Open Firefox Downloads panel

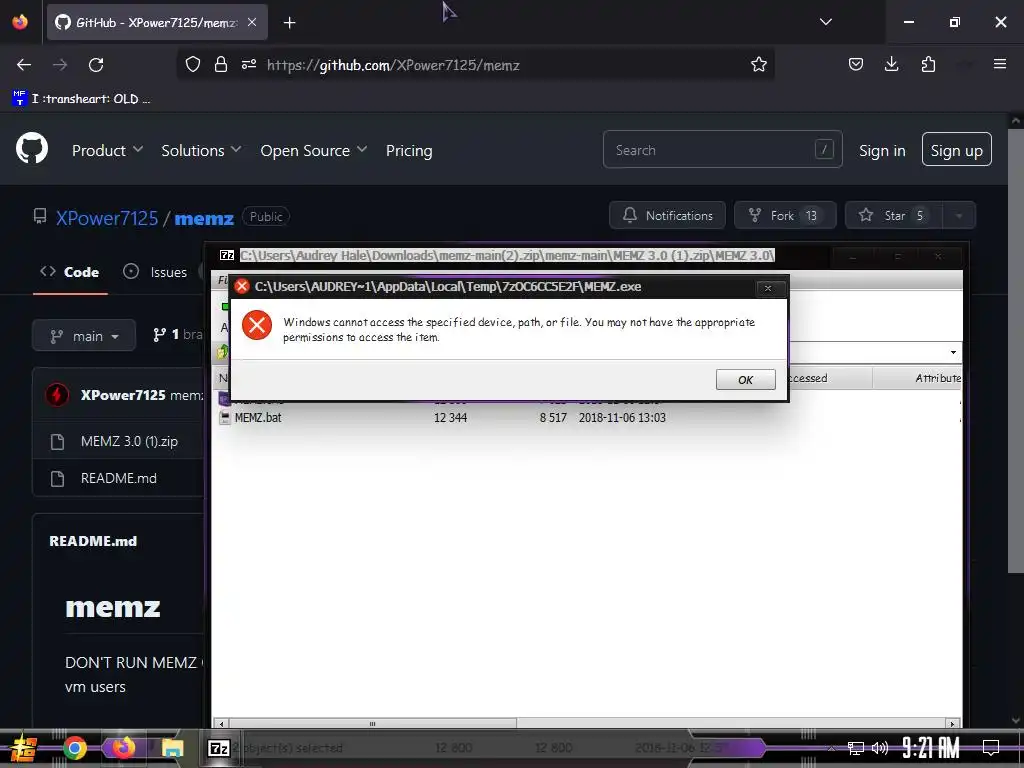tap(891, 64)
